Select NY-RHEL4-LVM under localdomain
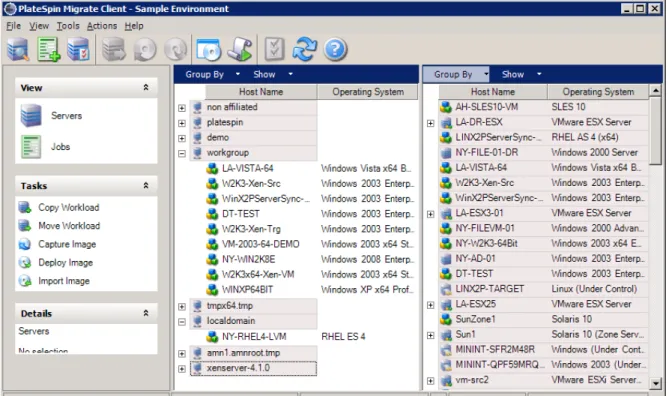Image resolution: width=669 pixels, height=396 pixels. [x=254, y=337]
